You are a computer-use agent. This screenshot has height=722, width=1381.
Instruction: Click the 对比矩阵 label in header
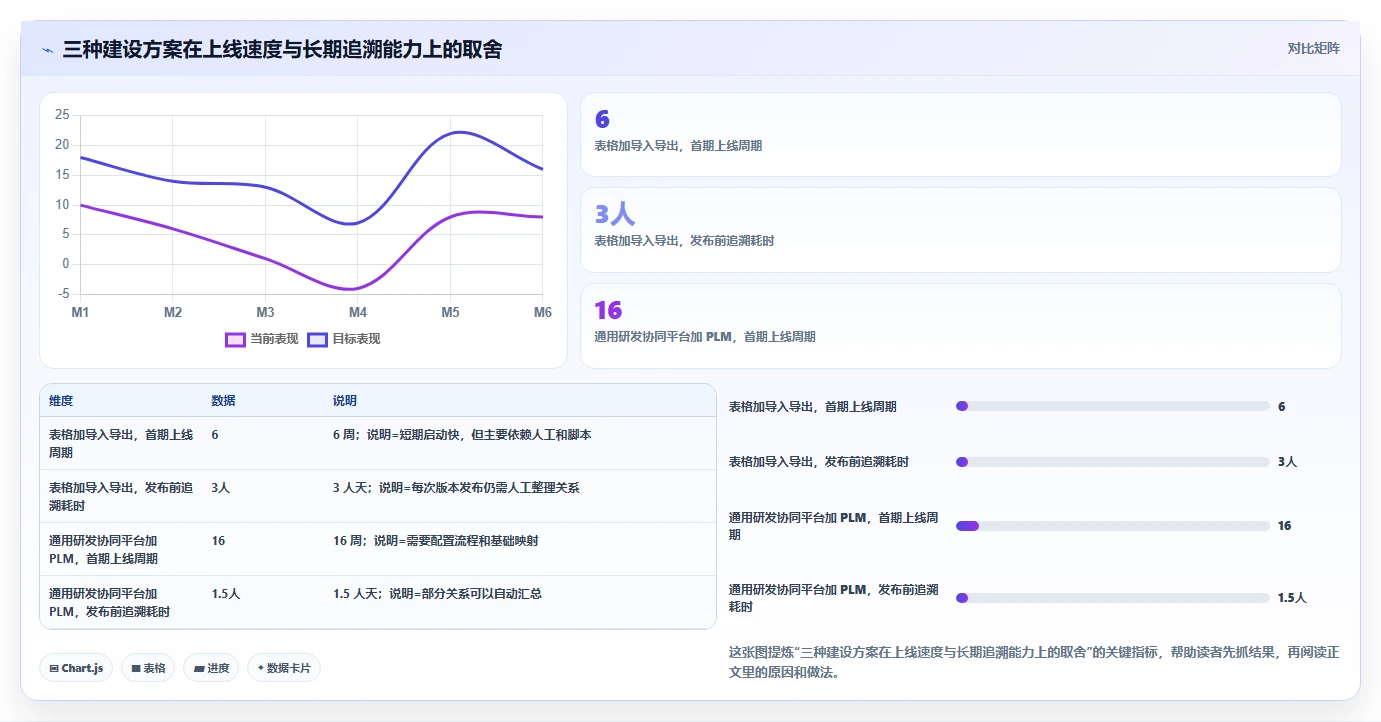point(1313,48)
